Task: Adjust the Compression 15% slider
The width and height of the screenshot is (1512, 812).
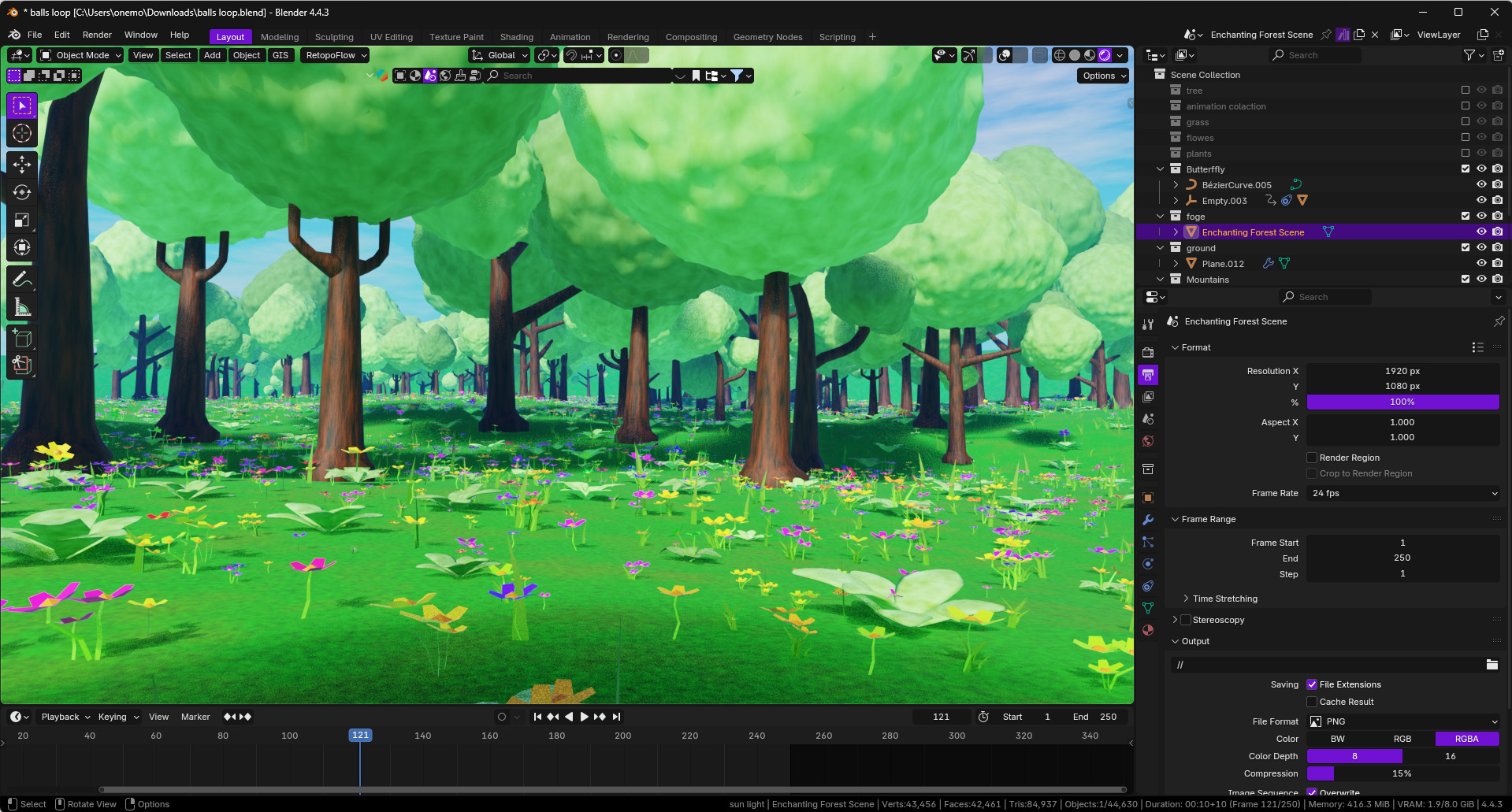Action: tap(1402, 773)
